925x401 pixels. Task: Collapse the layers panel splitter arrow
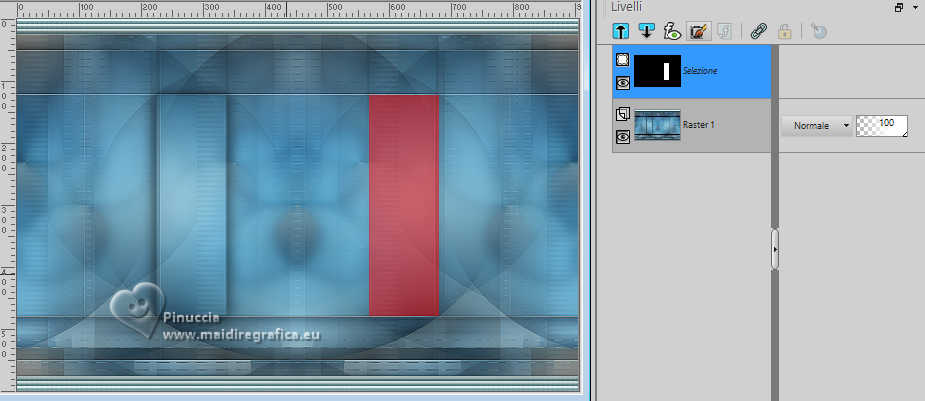(x=775, y=249)
